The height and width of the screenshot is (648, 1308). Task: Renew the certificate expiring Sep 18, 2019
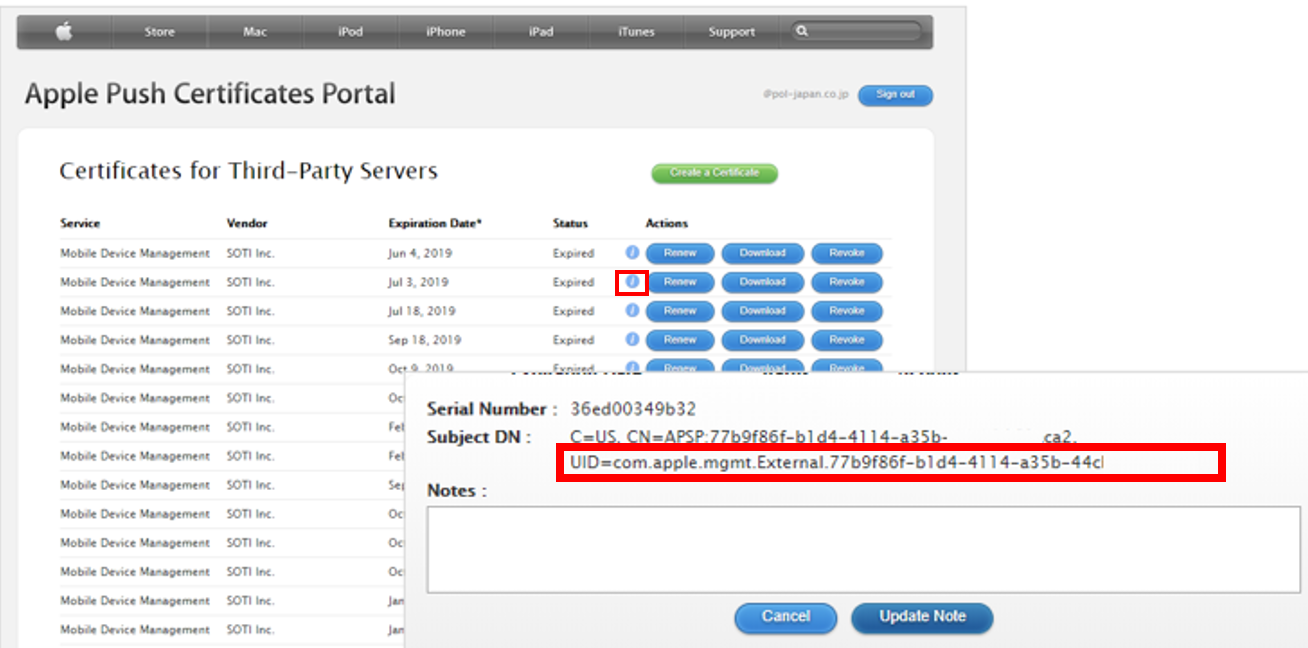[680, 340]
